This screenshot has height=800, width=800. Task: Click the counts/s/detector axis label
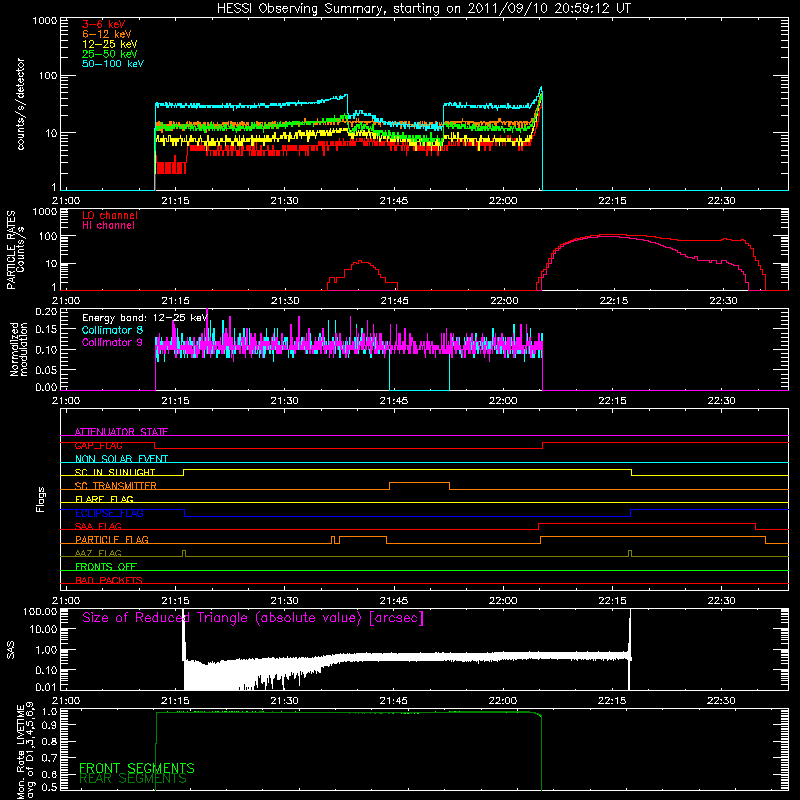coord(21,104)
